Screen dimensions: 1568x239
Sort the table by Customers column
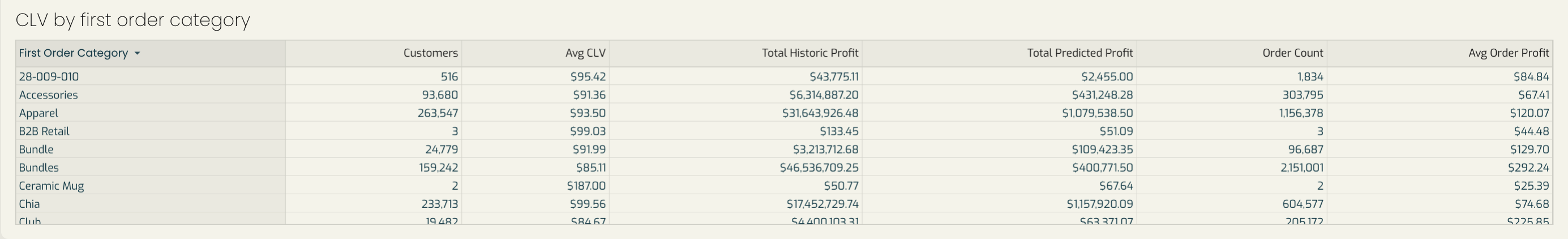[374, 54]
